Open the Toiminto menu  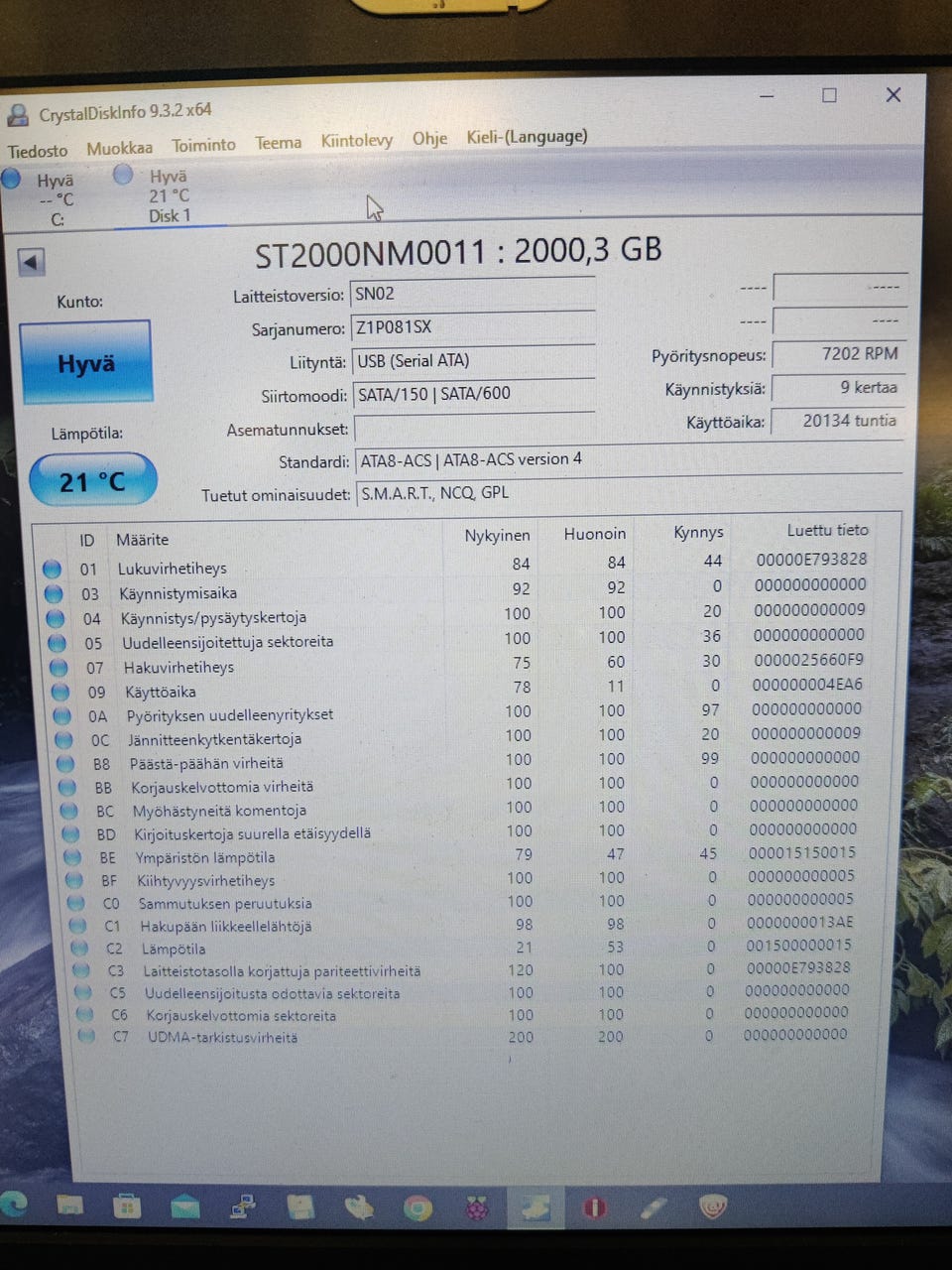[203, 145]
